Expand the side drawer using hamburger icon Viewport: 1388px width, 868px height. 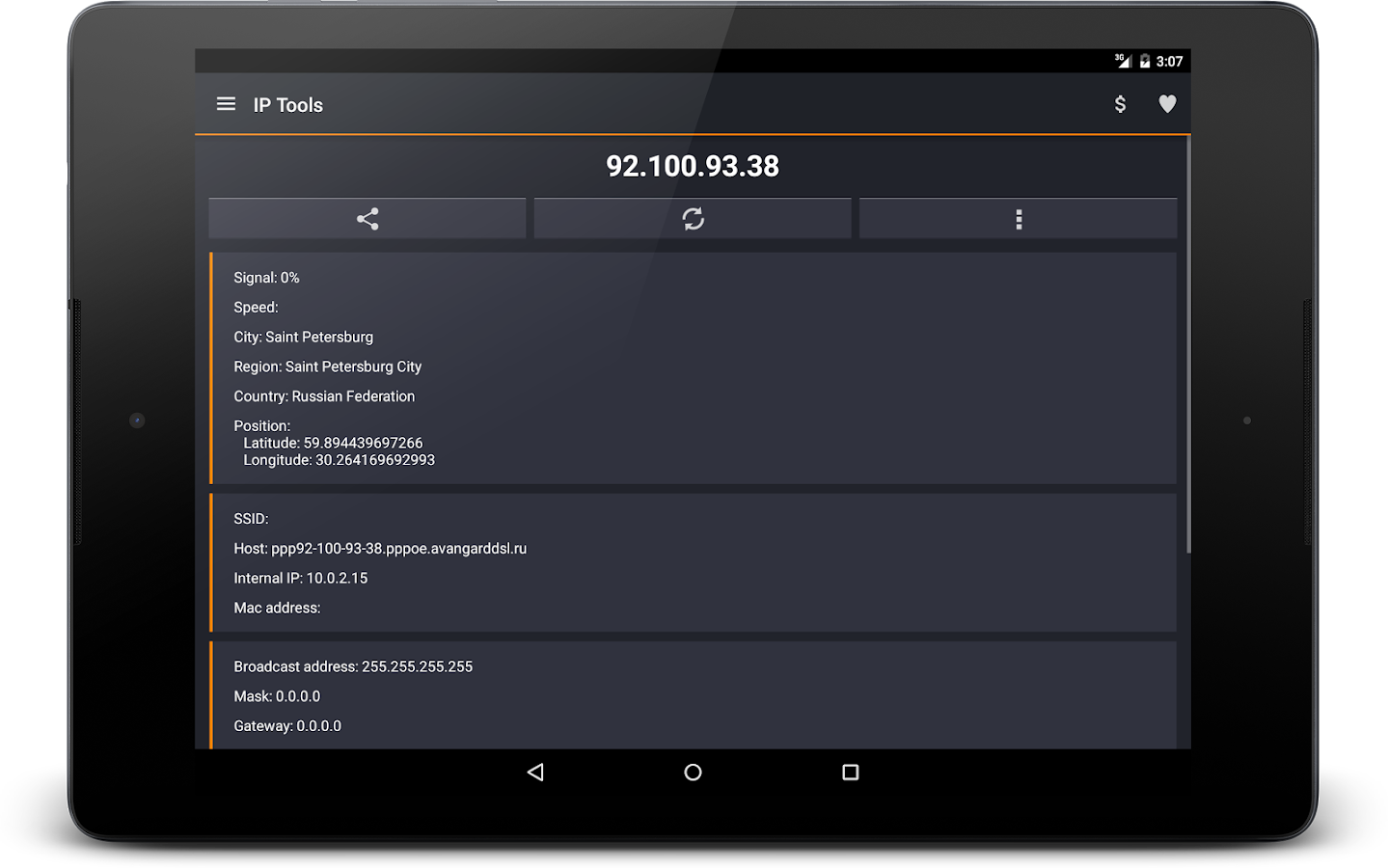point(226,104)
